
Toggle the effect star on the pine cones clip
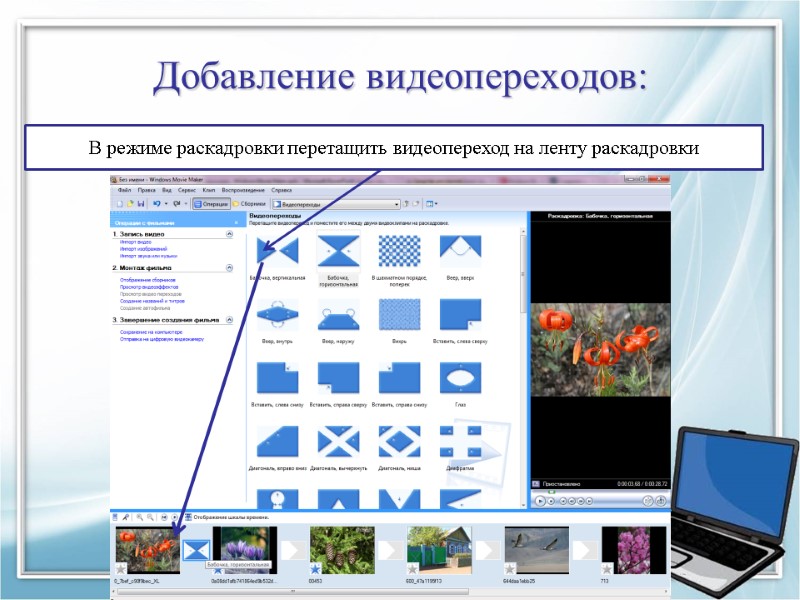pos(315,568)
